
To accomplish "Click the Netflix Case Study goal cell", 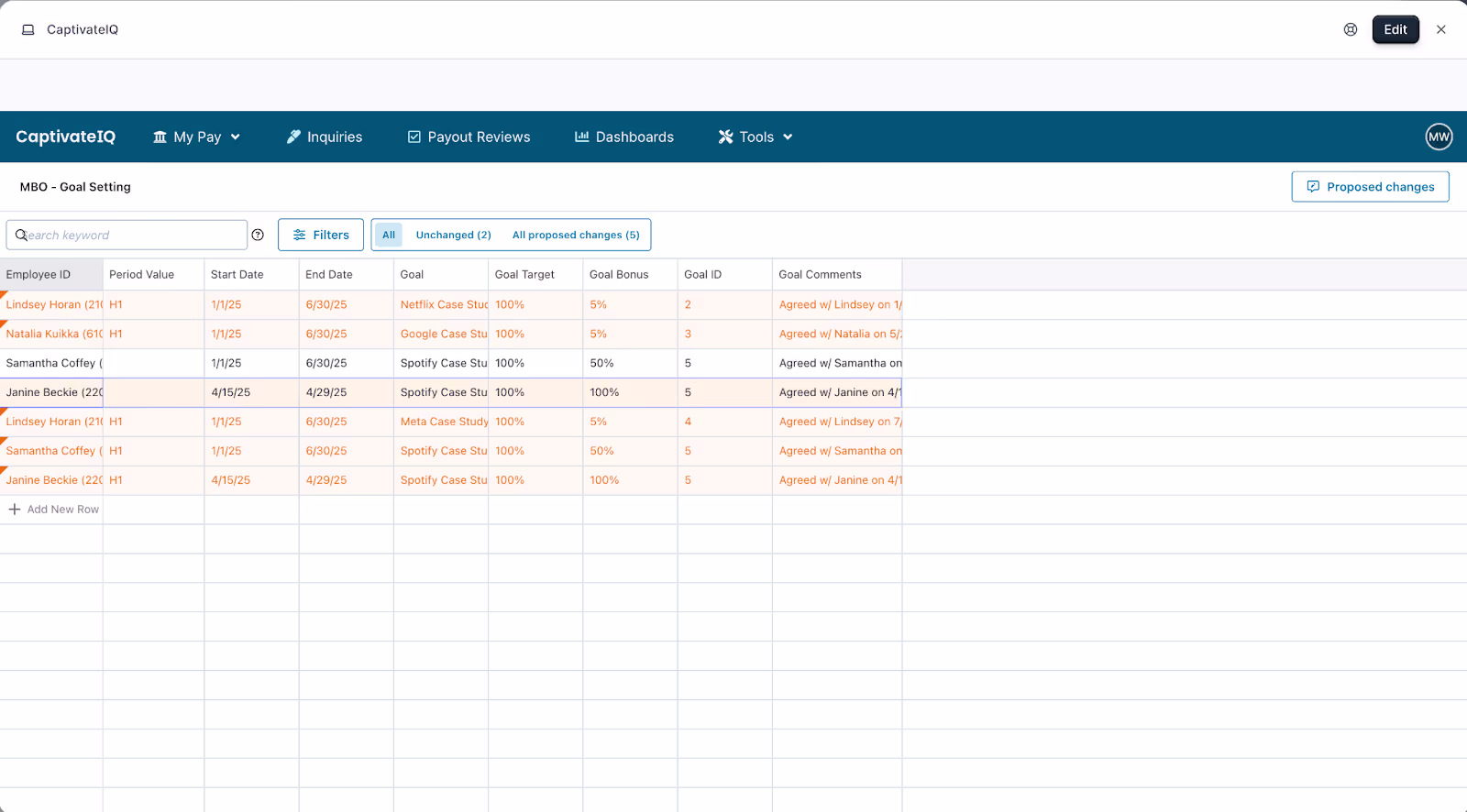I will click(x=441, y=305).
